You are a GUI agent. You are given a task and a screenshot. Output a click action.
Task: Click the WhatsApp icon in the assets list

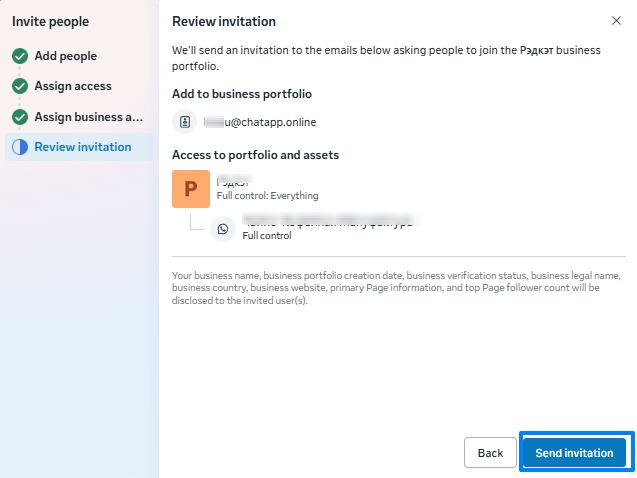tap(222, 229)
